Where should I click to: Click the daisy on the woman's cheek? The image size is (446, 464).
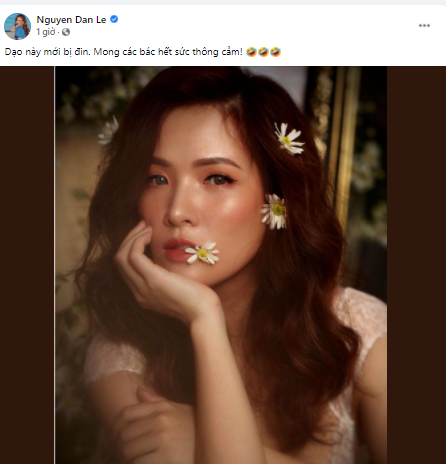pos(275,212)
